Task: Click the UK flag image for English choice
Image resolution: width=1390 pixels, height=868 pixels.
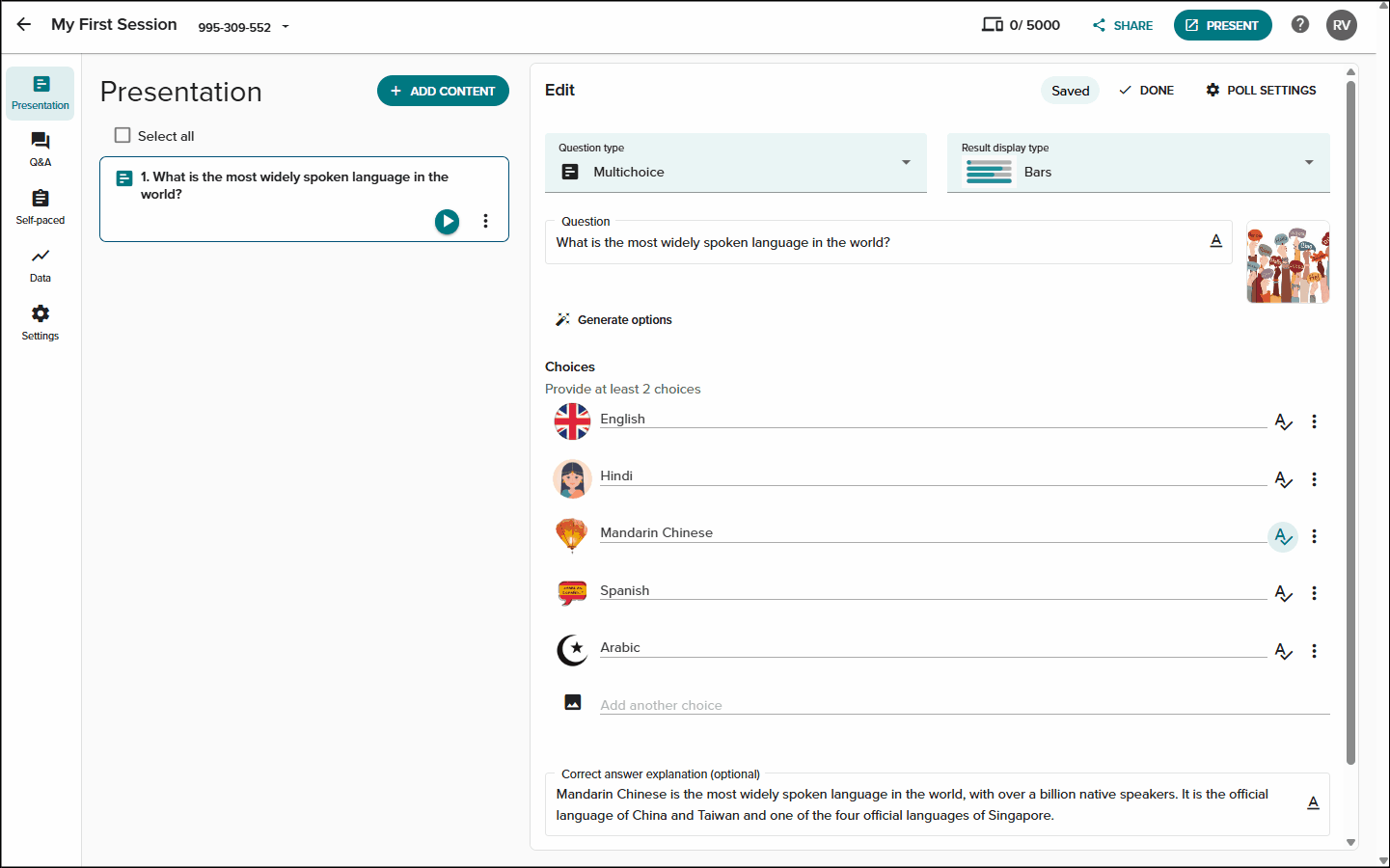Action: coord(572,421)
